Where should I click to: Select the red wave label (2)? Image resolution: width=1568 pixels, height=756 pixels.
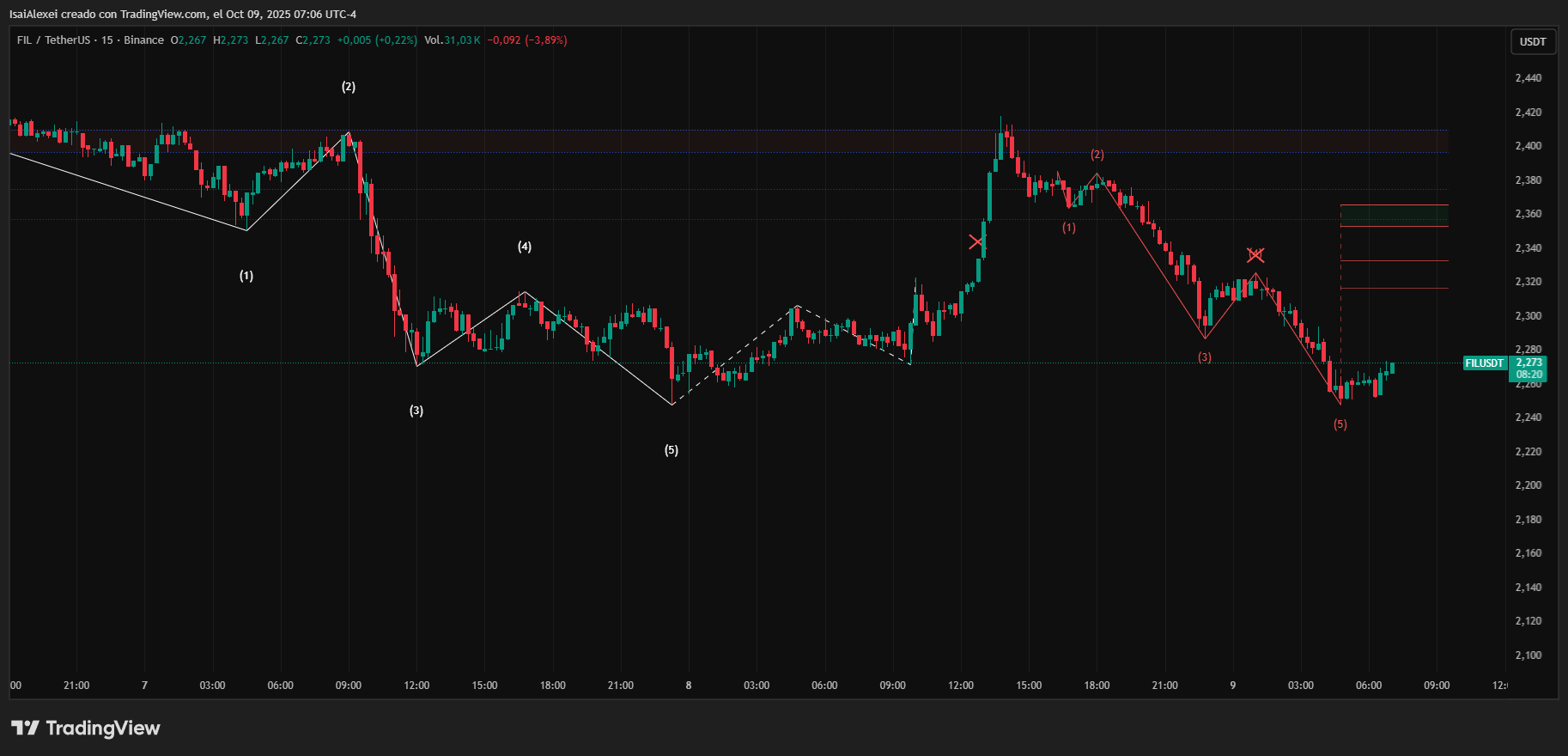click(1097, 155)
